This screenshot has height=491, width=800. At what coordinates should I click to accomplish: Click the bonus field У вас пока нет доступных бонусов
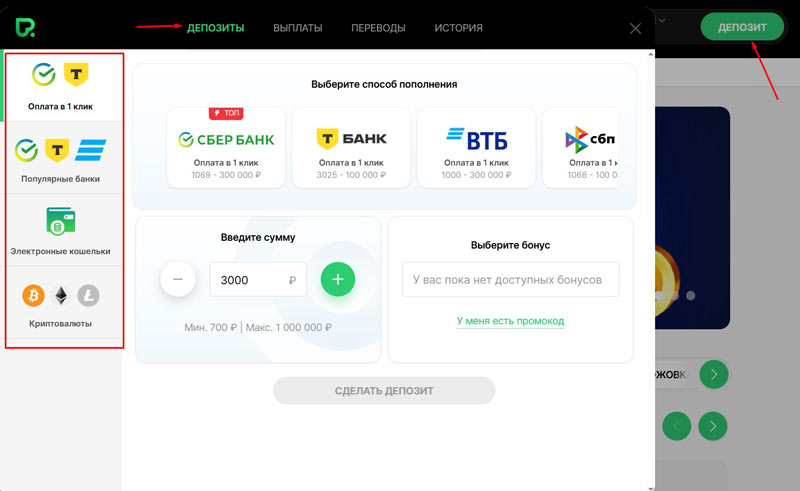pyautogui.click(x=510, y=280)
